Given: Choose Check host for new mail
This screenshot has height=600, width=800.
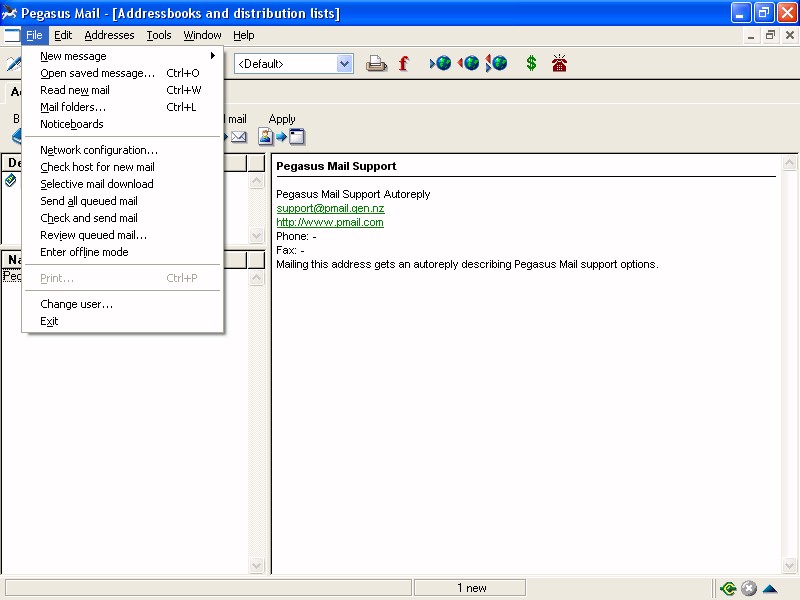Looking at the screenshot, I should pos(124,167).
